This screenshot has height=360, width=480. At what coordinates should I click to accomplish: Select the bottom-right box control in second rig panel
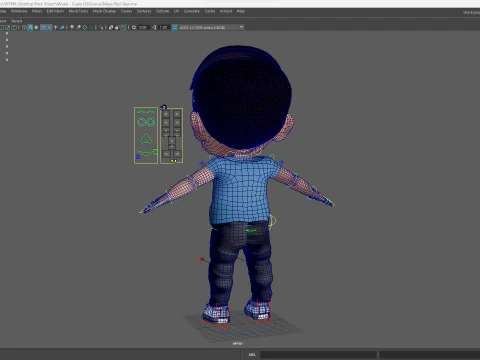pos(177,154)
